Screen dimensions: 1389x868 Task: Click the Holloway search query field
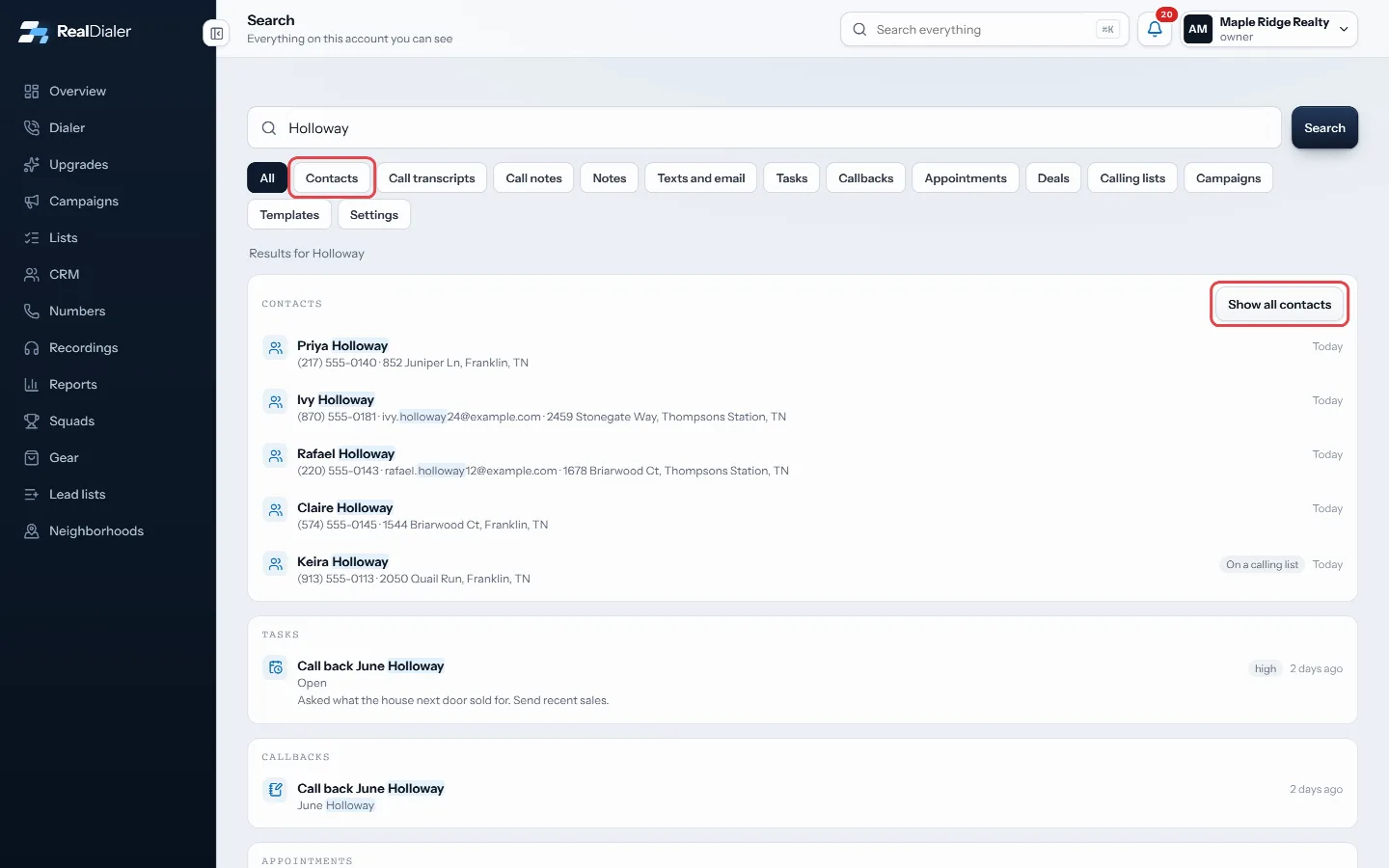(764, 128)
